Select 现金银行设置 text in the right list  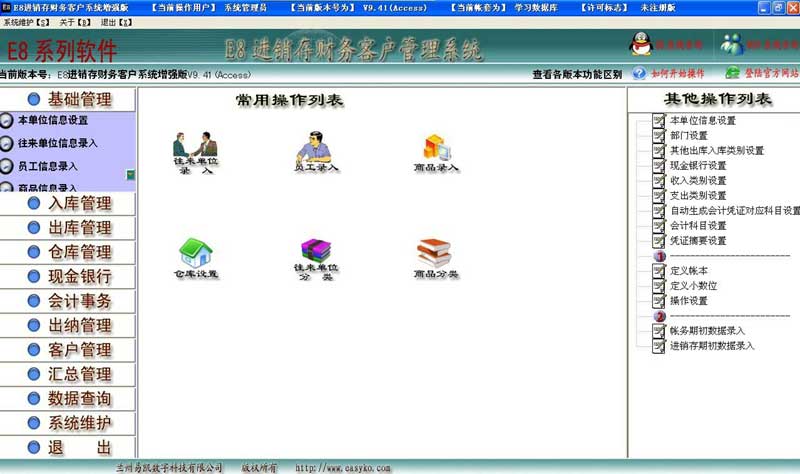[698, 165]
